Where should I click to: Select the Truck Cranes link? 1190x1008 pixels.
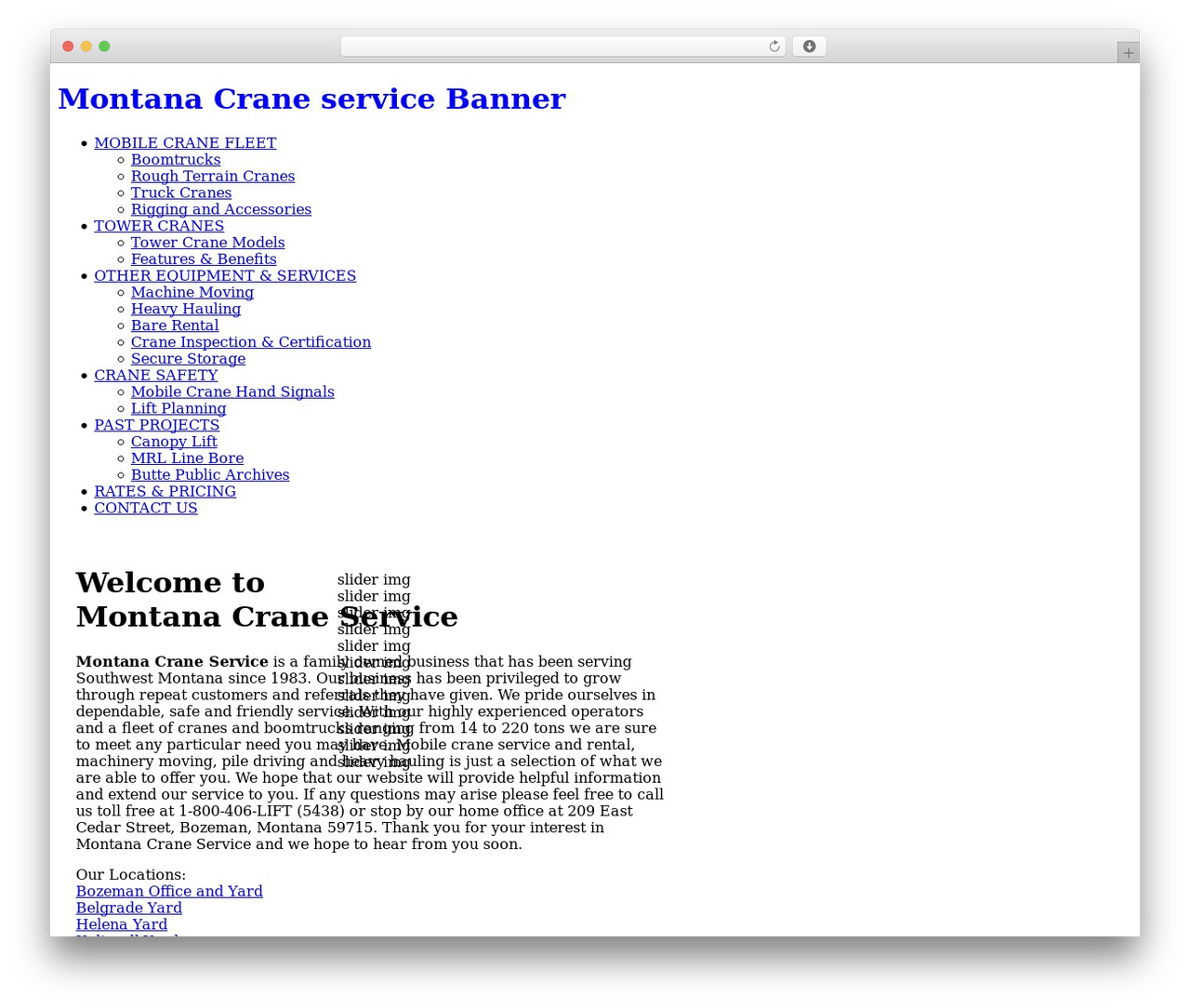tap(181, 193)
